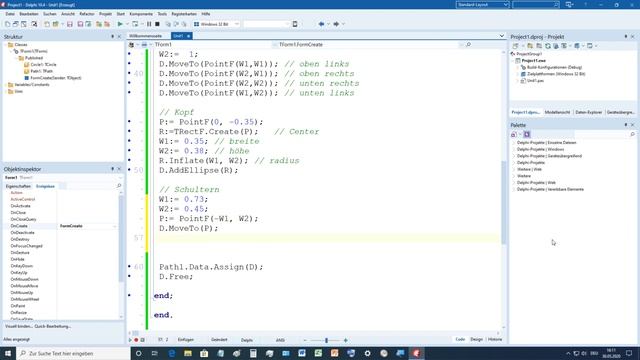640x360 pixels.
Task: Search the Palette with magnifier icon
Action: point(633,134)
